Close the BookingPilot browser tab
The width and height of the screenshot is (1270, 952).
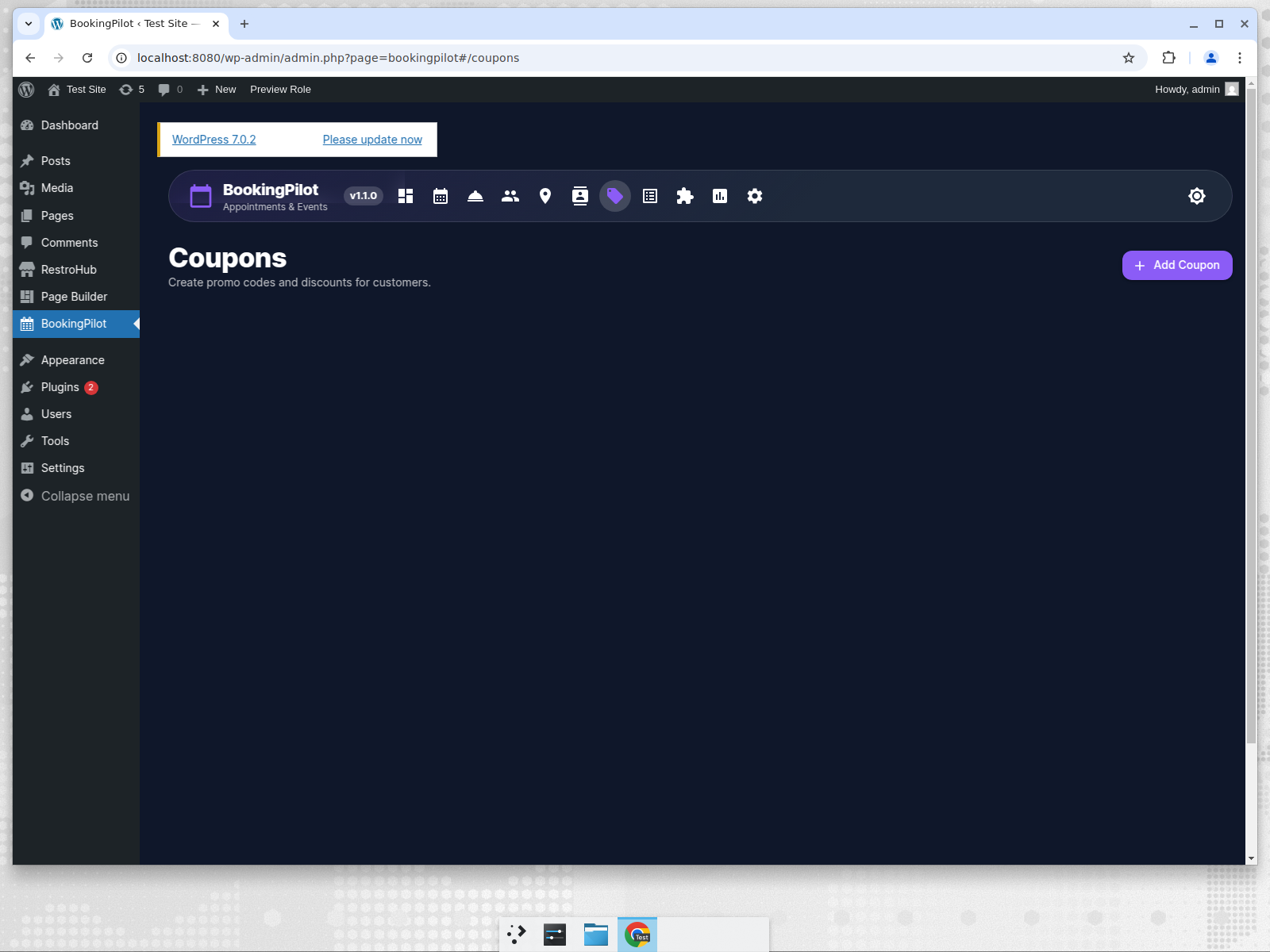tap(216, 24)
